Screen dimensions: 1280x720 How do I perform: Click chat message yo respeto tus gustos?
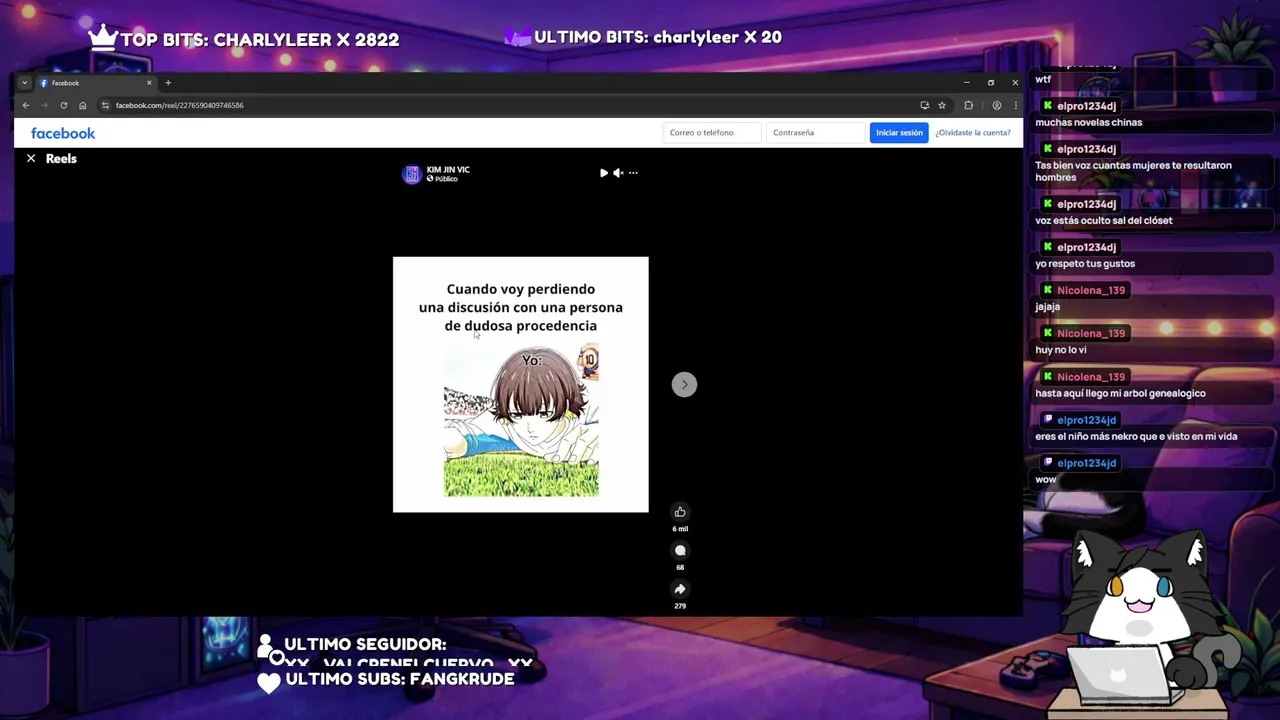click(1085, 264)
